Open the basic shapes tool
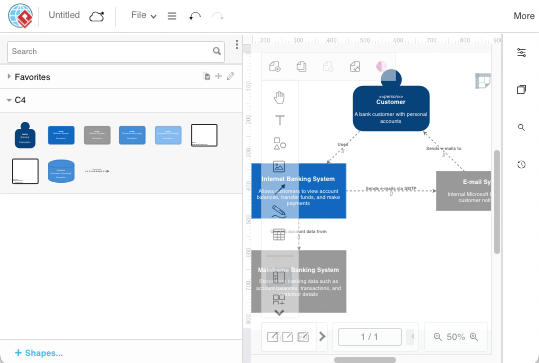Viewport: 539px width, 363px height. click(280, 143)
